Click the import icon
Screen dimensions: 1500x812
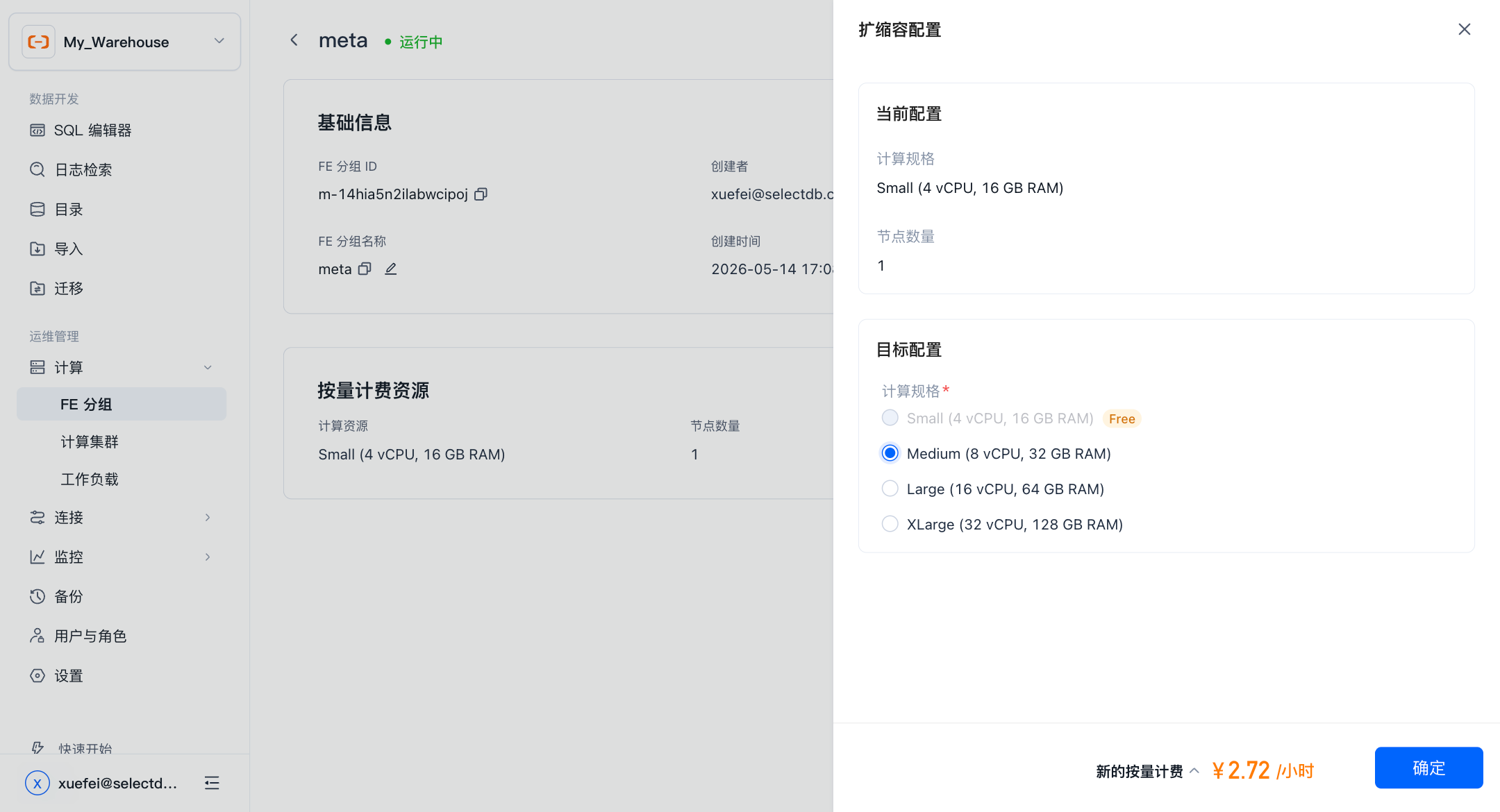[37, 249]
